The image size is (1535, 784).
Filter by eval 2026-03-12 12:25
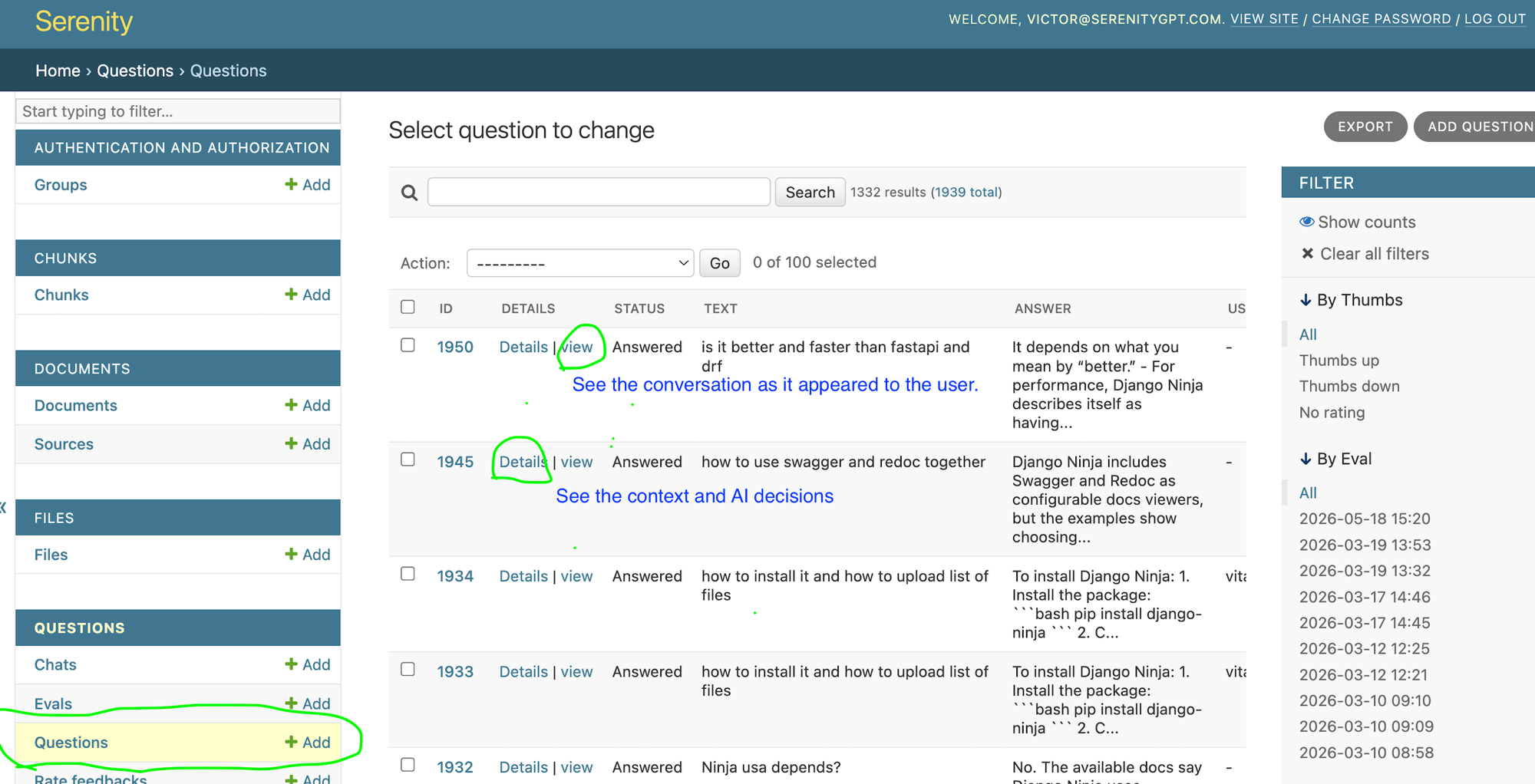[1365, 649]
